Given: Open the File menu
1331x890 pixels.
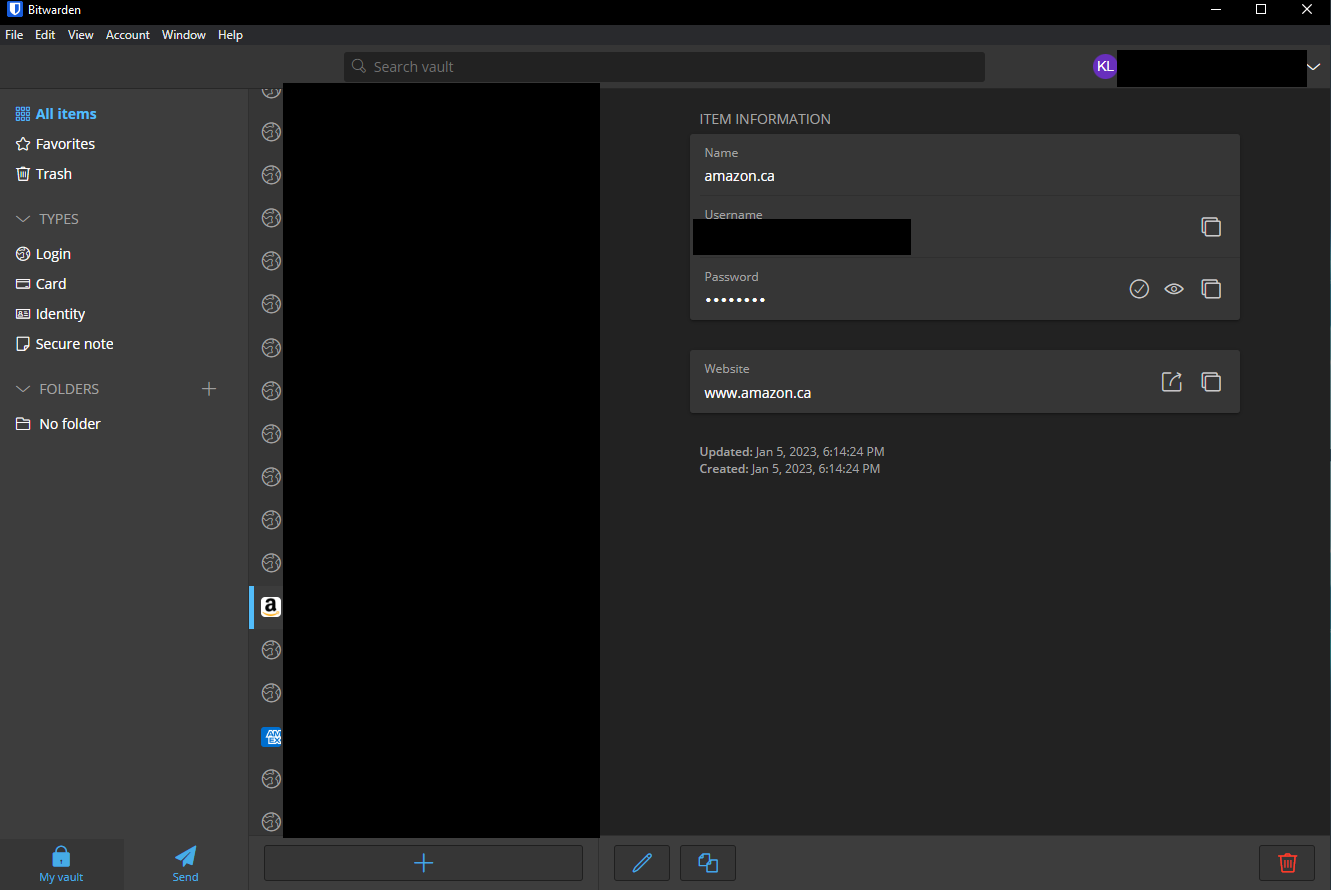Looking at the screenshot, I should click(14, 35).
